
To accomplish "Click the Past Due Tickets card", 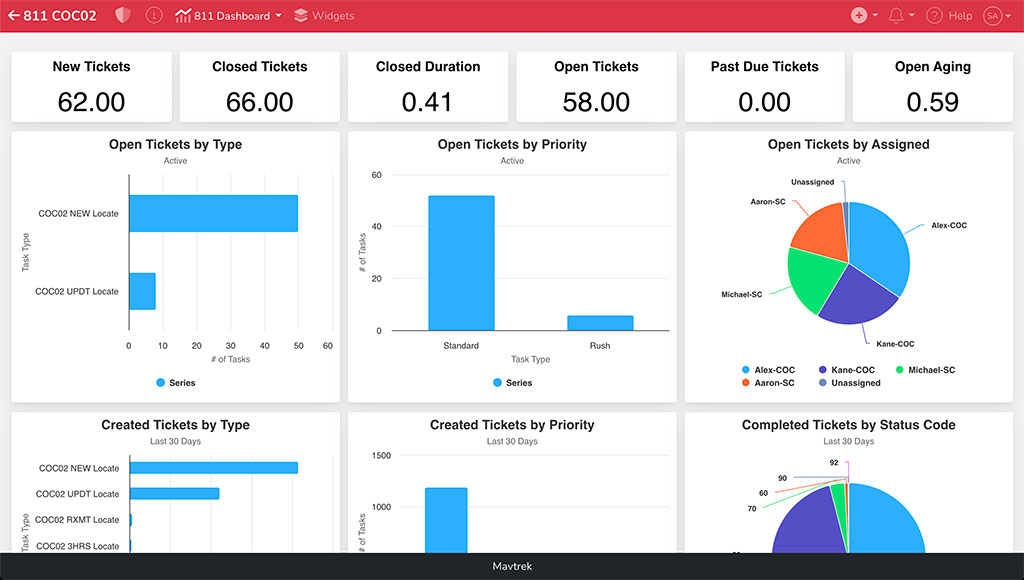I will tap(764, 87).
